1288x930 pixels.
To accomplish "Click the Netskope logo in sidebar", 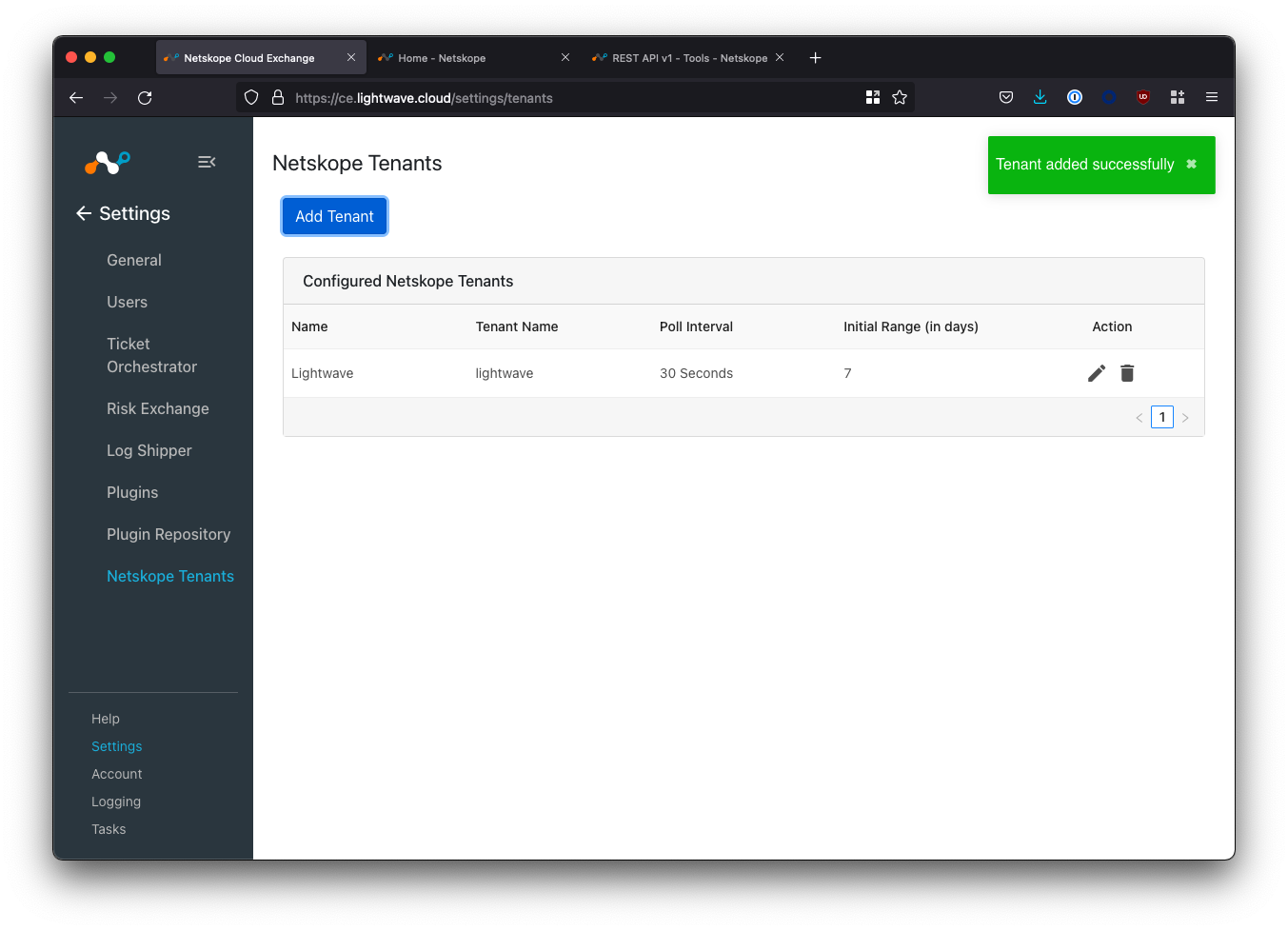I will pos(108,163).
